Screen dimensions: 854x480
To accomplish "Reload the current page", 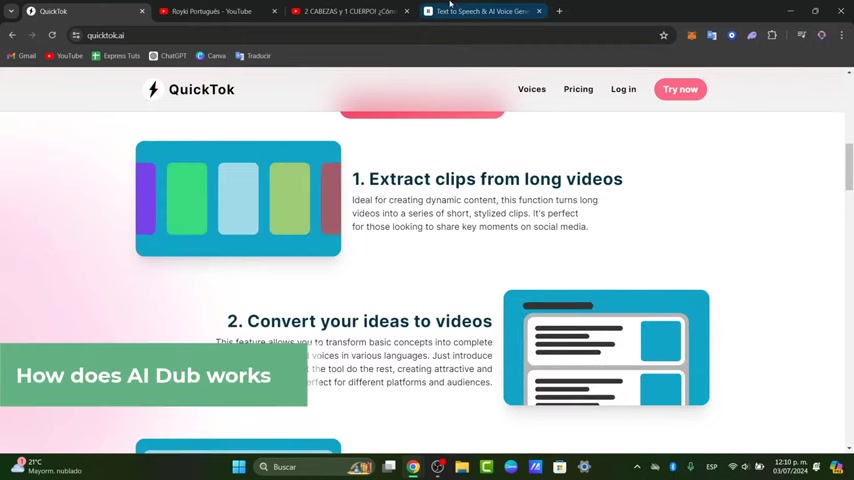I will click(x=52, y=35).
